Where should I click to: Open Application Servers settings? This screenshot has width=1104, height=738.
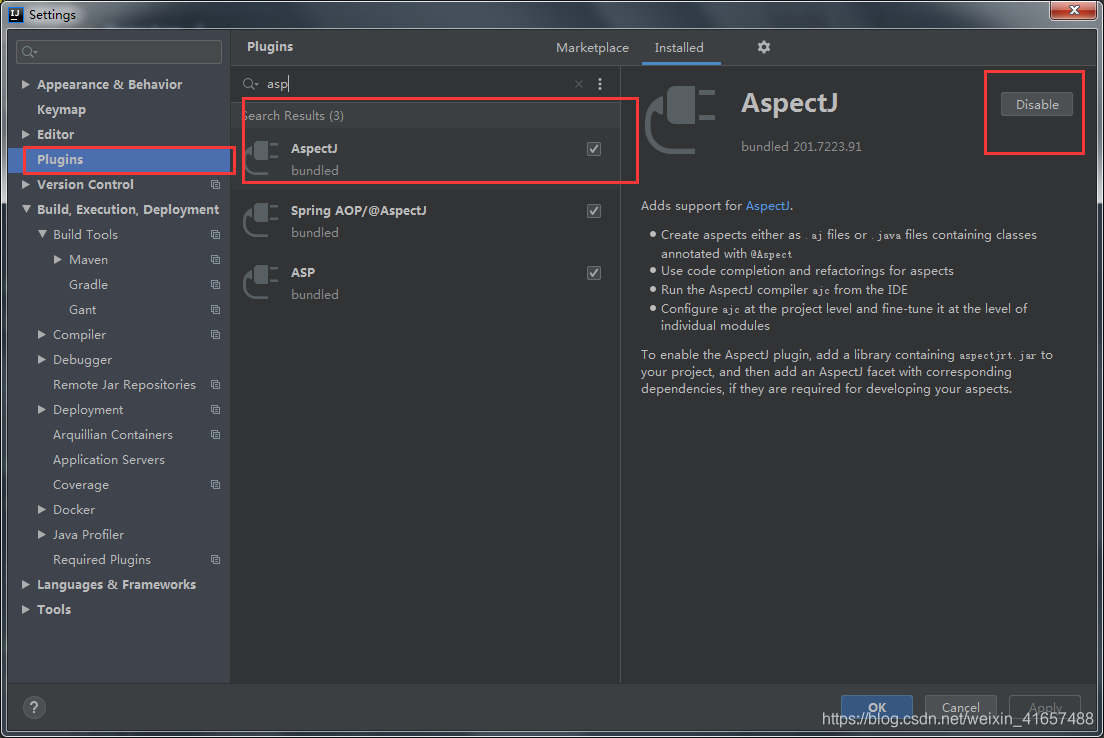(108, 460)
